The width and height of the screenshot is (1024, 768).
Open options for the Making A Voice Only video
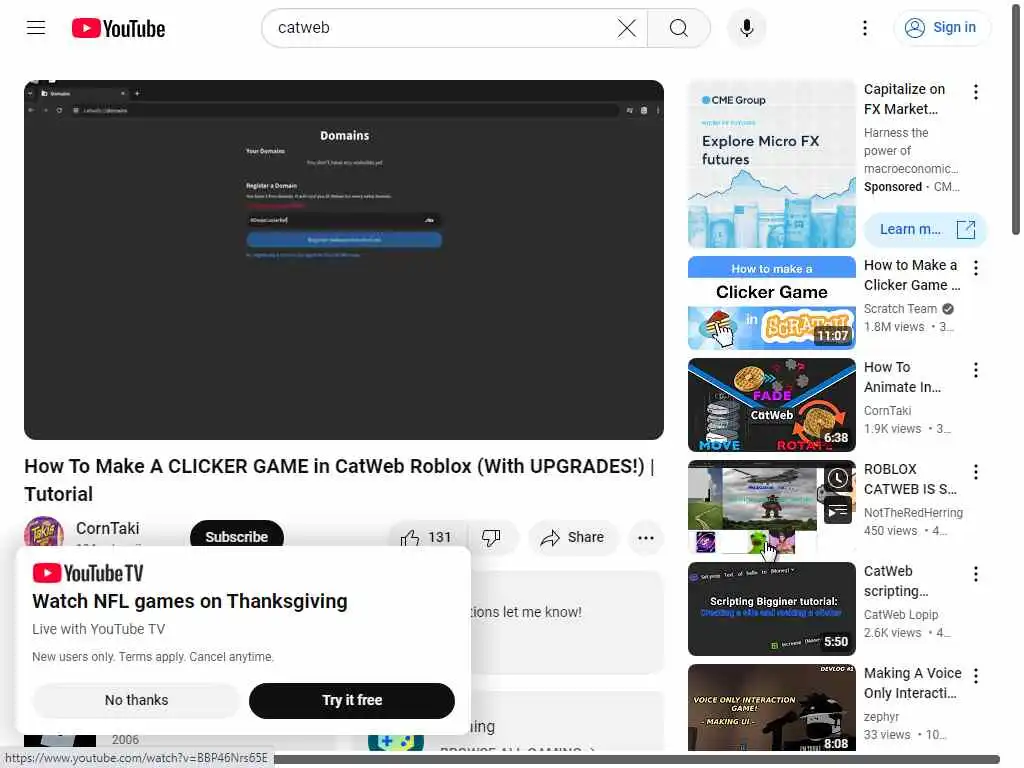click(x=976, y=675)
